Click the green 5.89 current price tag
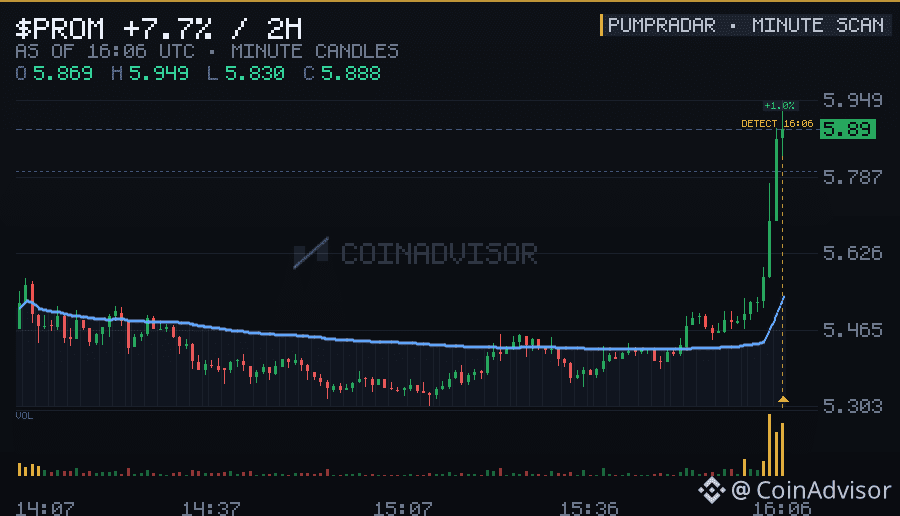 tap(848, 129)
